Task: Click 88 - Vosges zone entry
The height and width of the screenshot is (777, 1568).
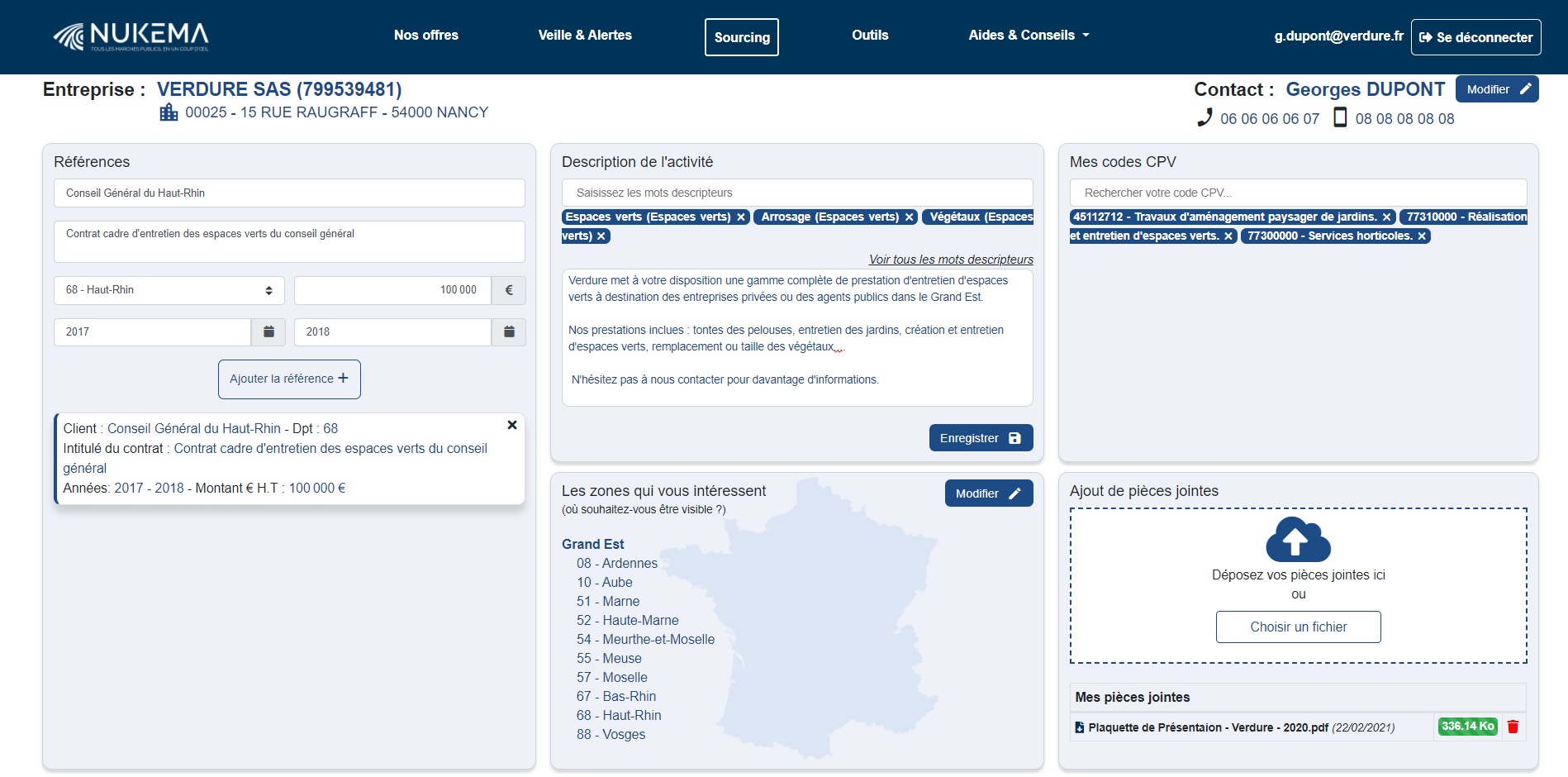Action: pos(611,735)
